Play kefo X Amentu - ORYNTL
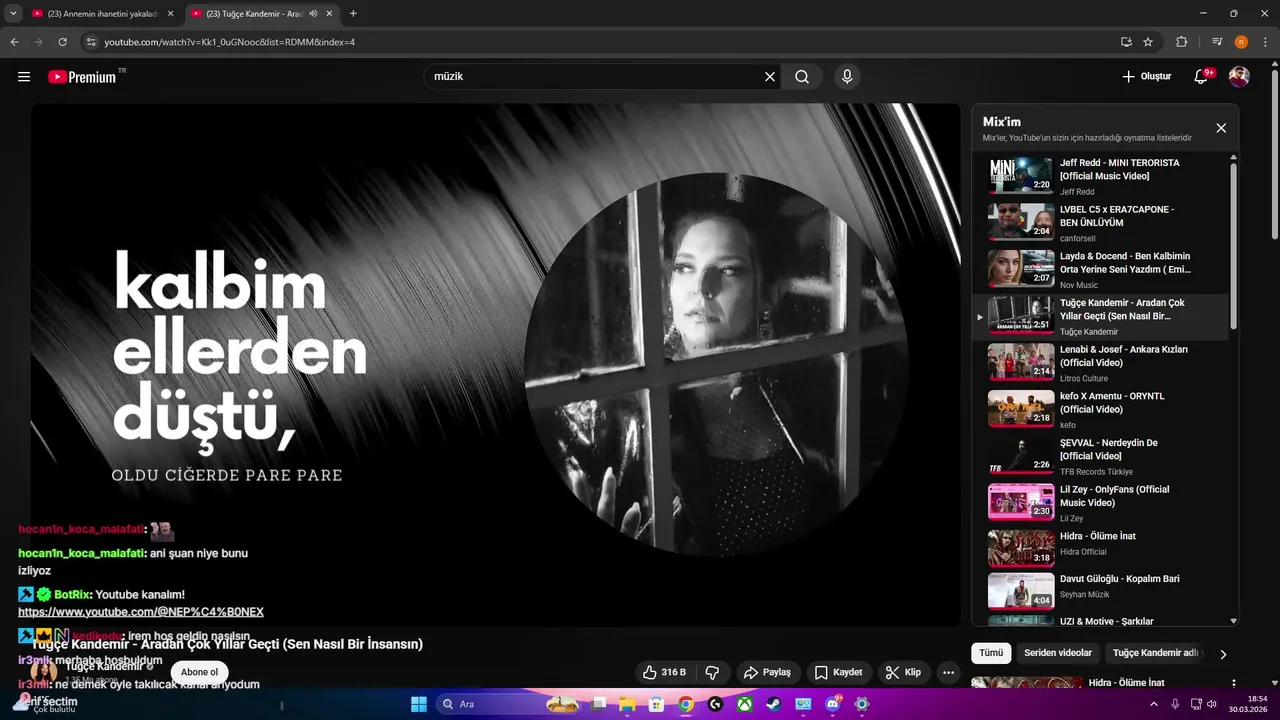 (1100, 410)
